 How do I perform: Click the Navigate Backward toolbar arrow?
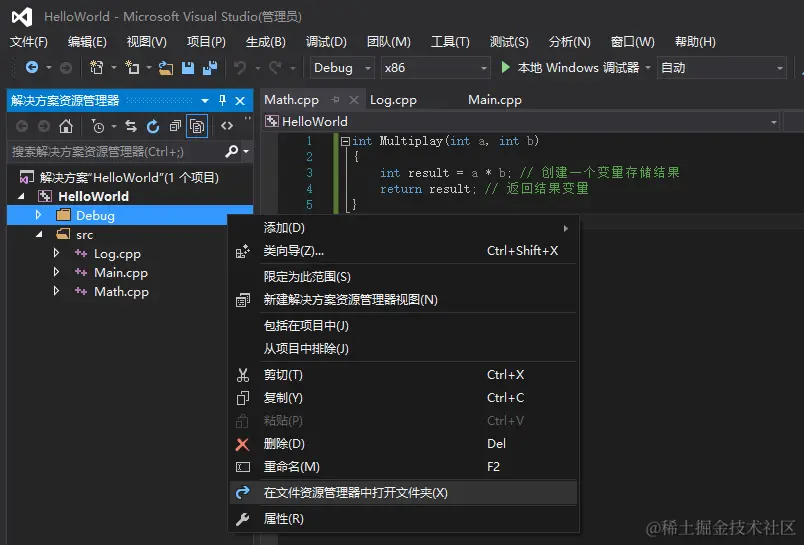tap(32, 67)
